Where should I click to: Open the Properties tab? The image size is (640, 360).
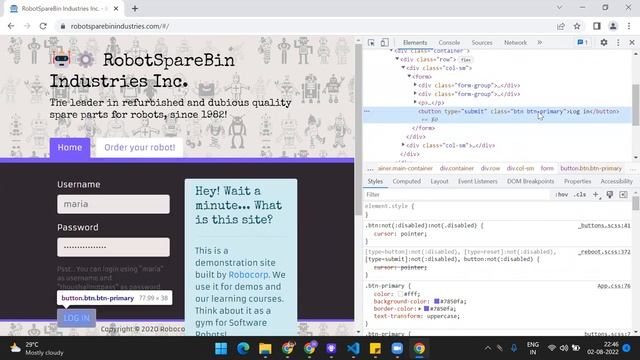(x=577, y=181)
